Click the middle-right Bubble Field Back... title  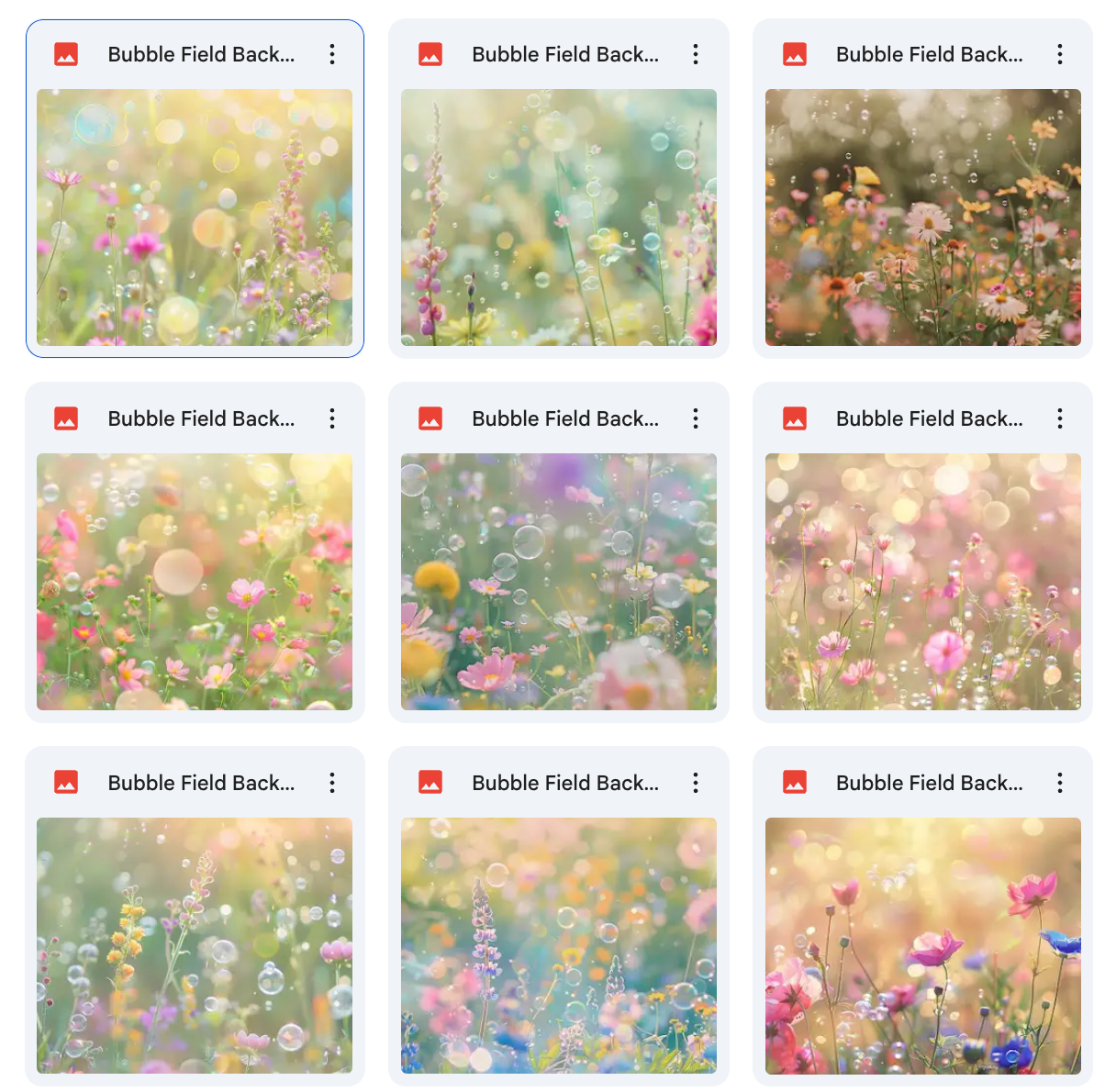coord(930,418)
